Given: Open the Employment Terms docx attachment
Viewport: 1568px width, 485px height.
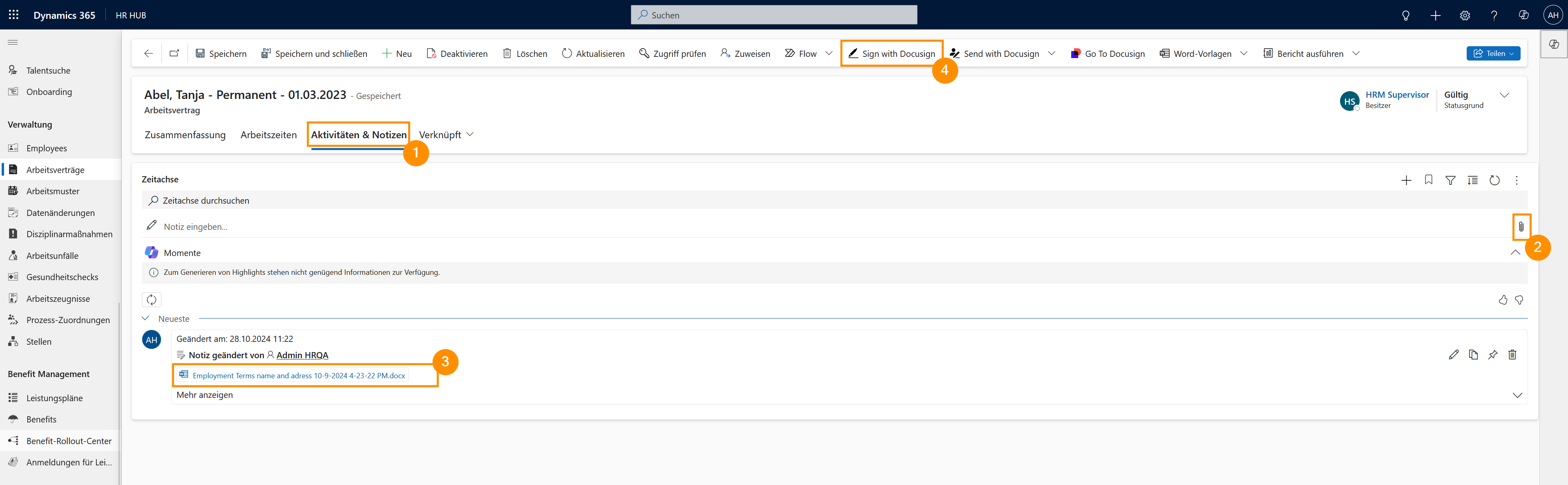Looking at the screenshot, I should pyautogui.click(x=298, y=375).
